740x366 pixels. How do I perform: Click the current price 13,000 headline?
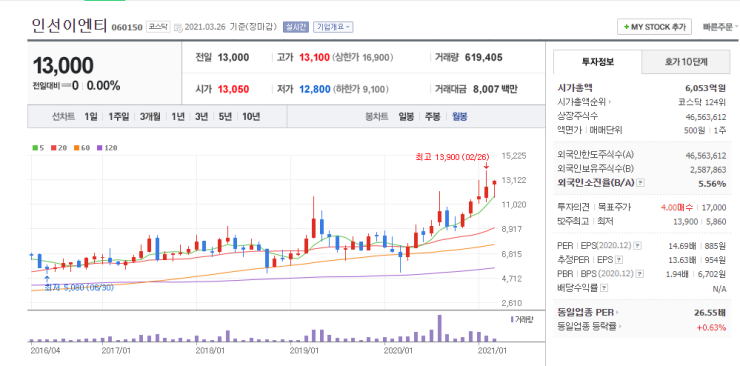tap(63, 66)
